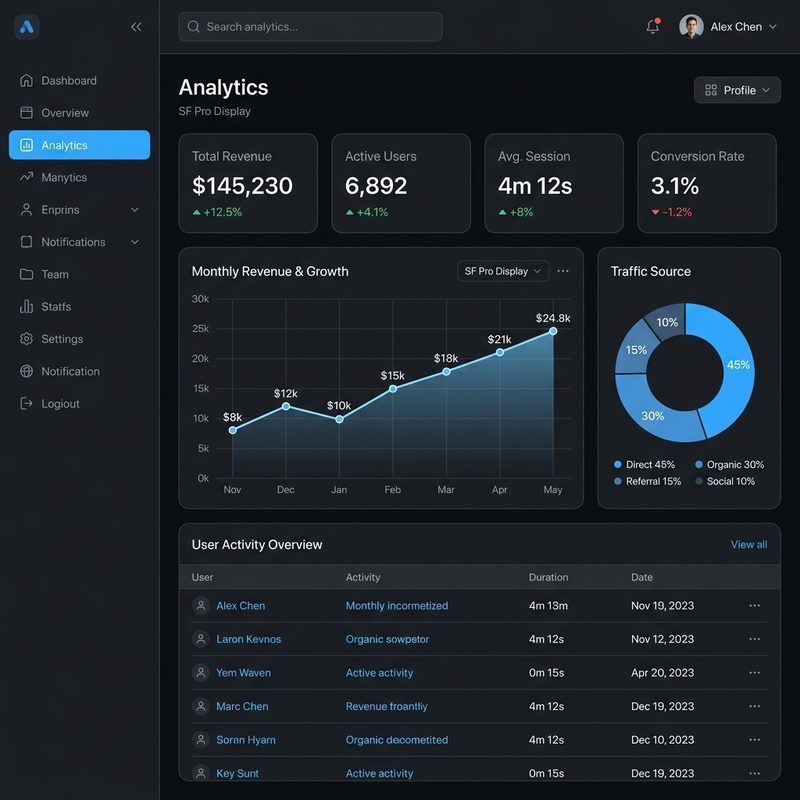Expand the Alex Chen account dropdown arrow
This screenshot has width=800, height=800.
click(772, 27)
